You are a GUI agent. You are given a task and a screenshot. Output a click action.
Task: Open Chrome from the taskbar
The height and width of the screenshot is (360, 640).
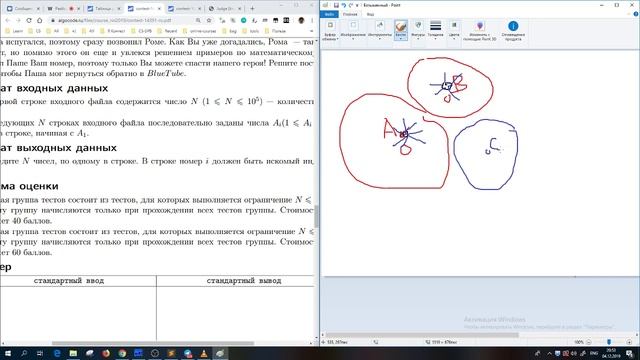[122, 353]
